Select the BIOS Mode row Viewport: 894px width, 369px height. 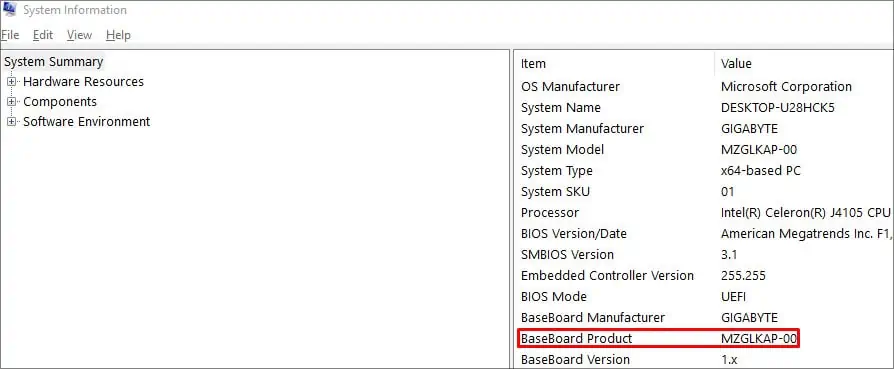pos(704,297)
